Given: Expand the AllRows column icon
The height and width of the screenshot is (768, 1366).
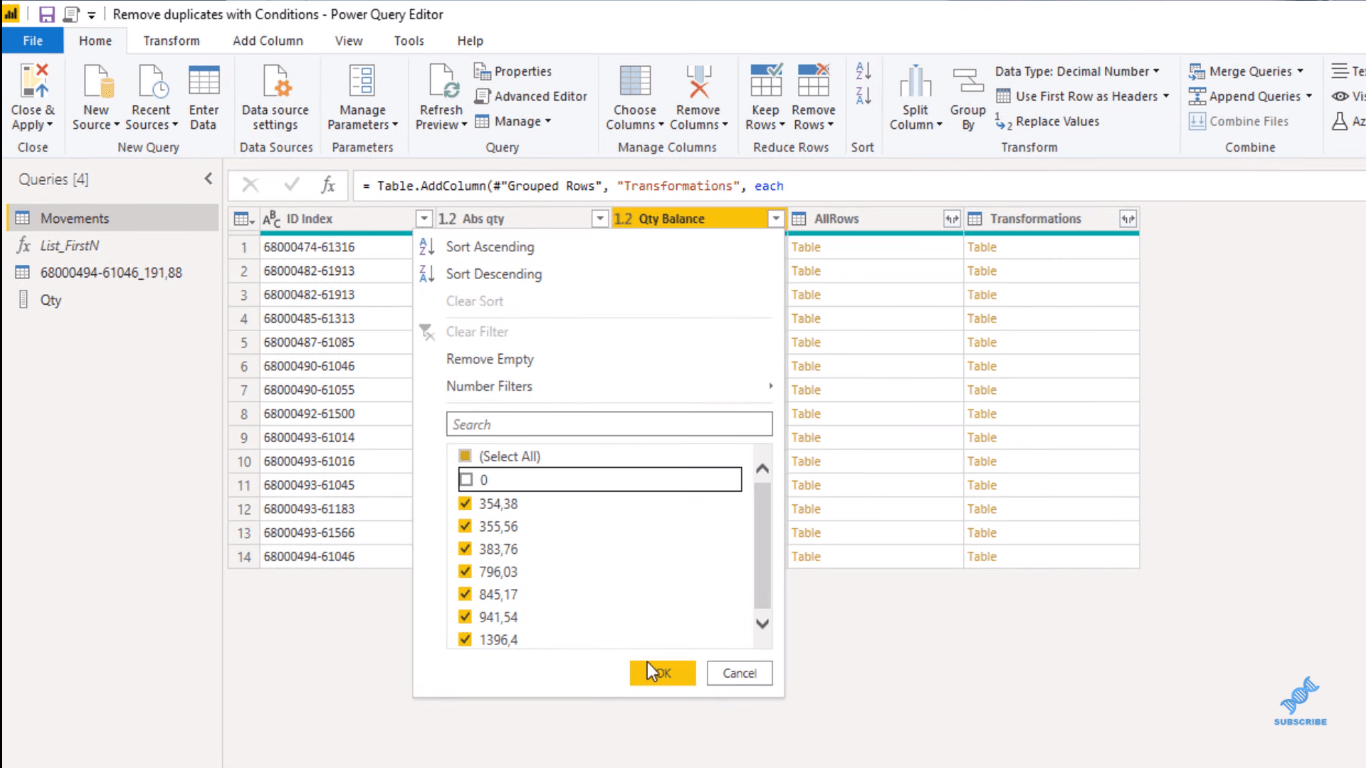Looking at the screenshot, I should 951,219.
